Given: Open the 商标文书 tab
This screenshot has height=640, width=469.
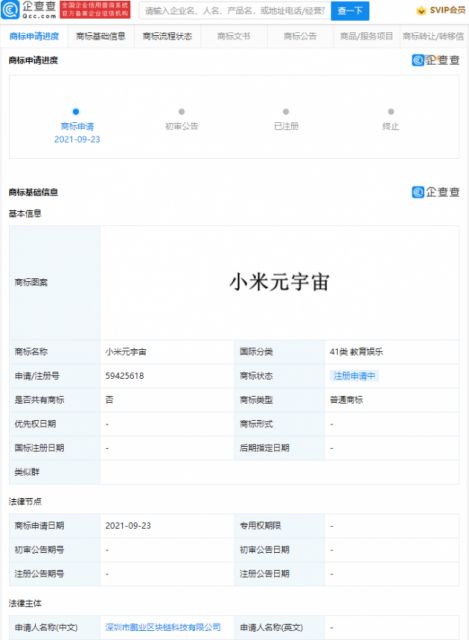Looking at the screenshot, I should pos(234,36).
